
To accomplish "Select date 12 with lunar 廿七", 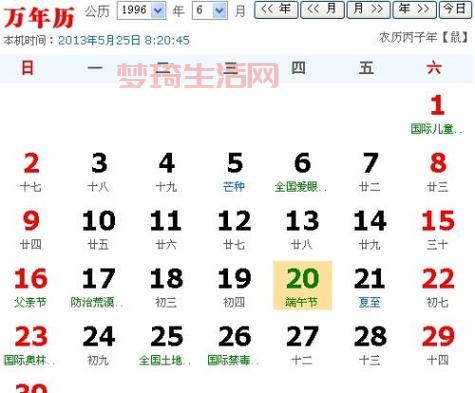I will click(235, 230).
